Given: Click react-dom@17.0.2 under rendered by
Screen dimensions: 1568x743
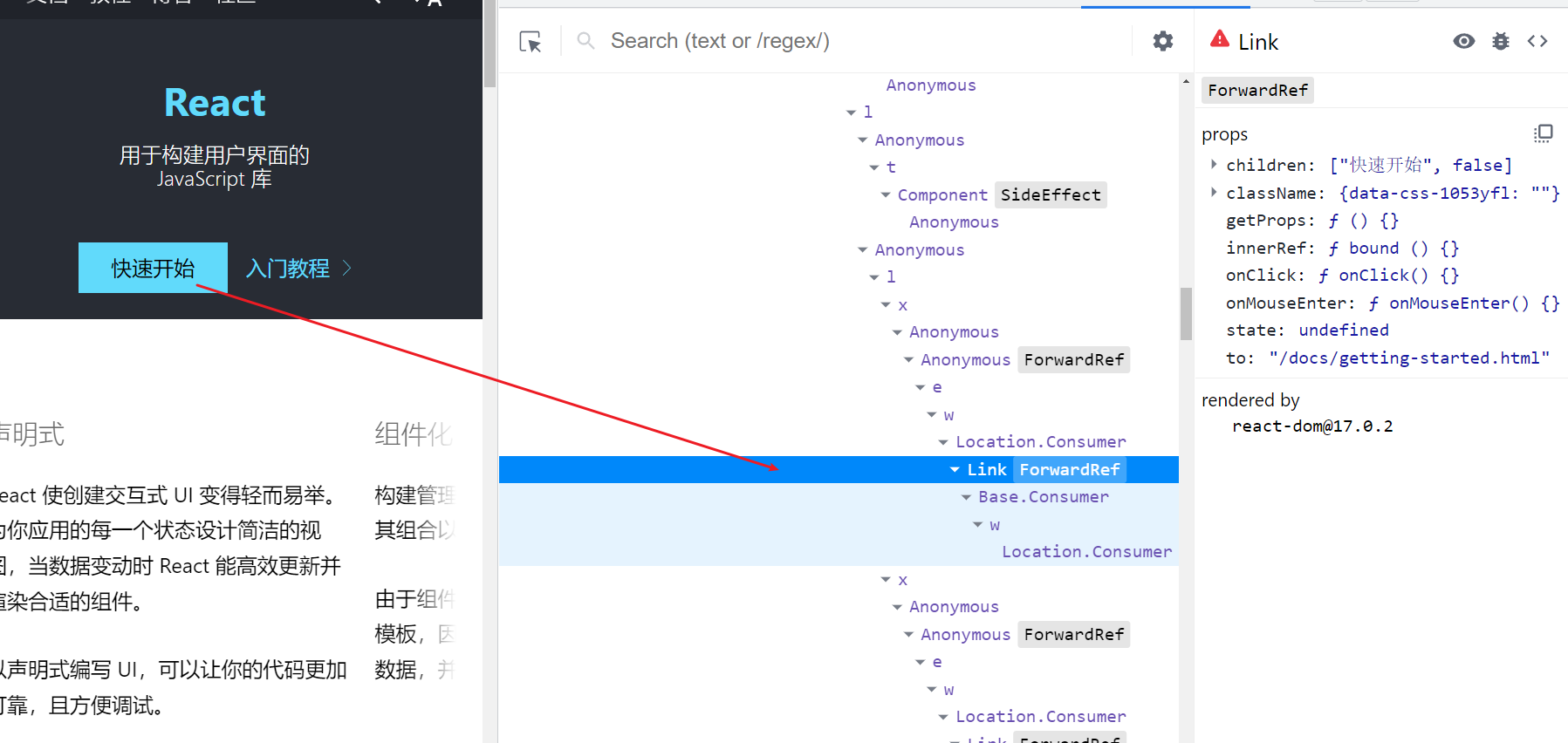Looking at the screenshot, I should pyautogui.click(x=1312, y=426).
